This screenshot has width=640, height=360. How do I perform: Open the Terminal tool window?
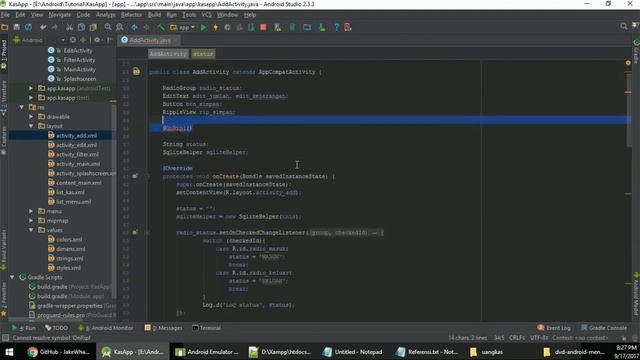pos(206,328)
